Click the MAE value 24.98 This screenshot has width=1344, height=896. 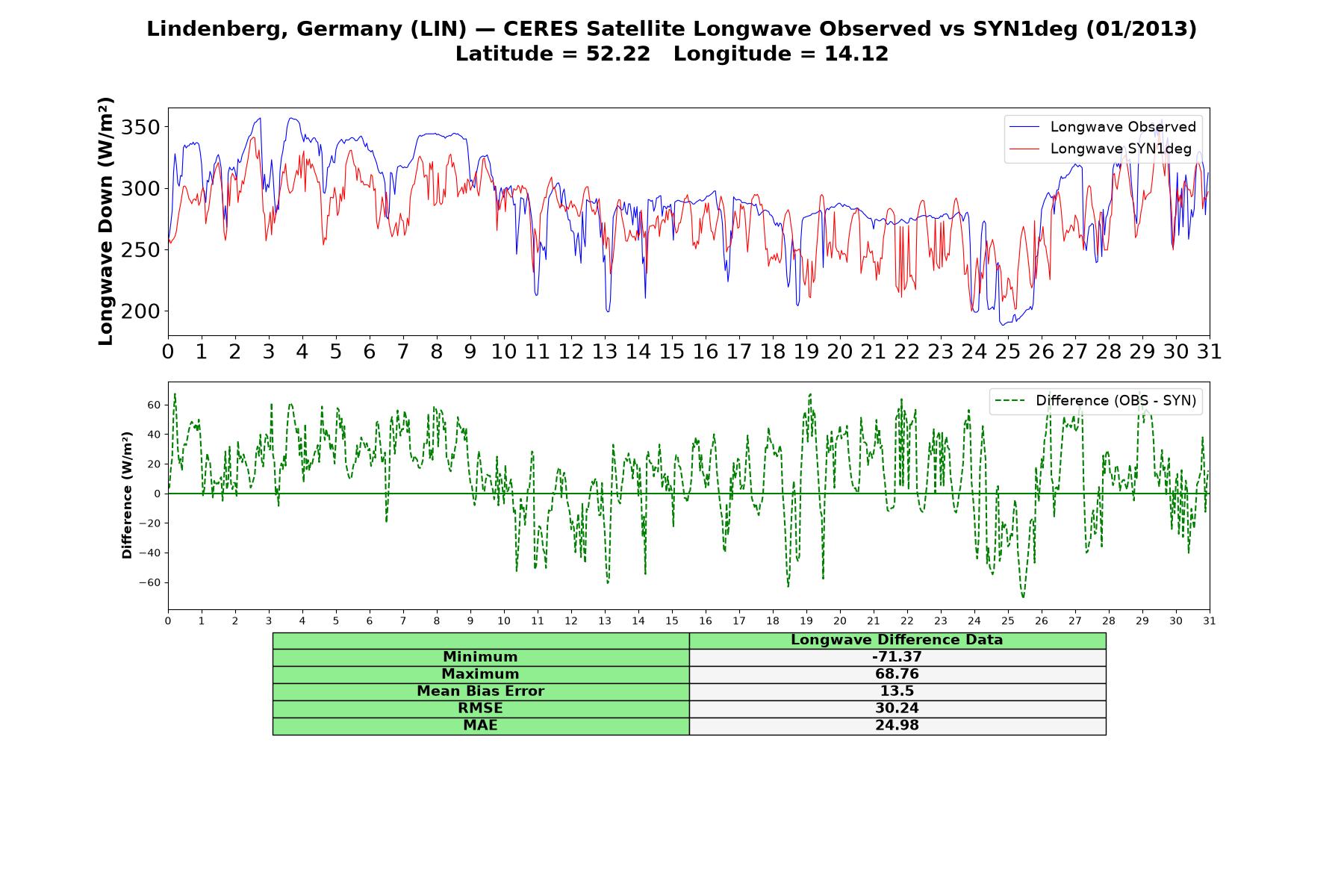click(897, 726)
